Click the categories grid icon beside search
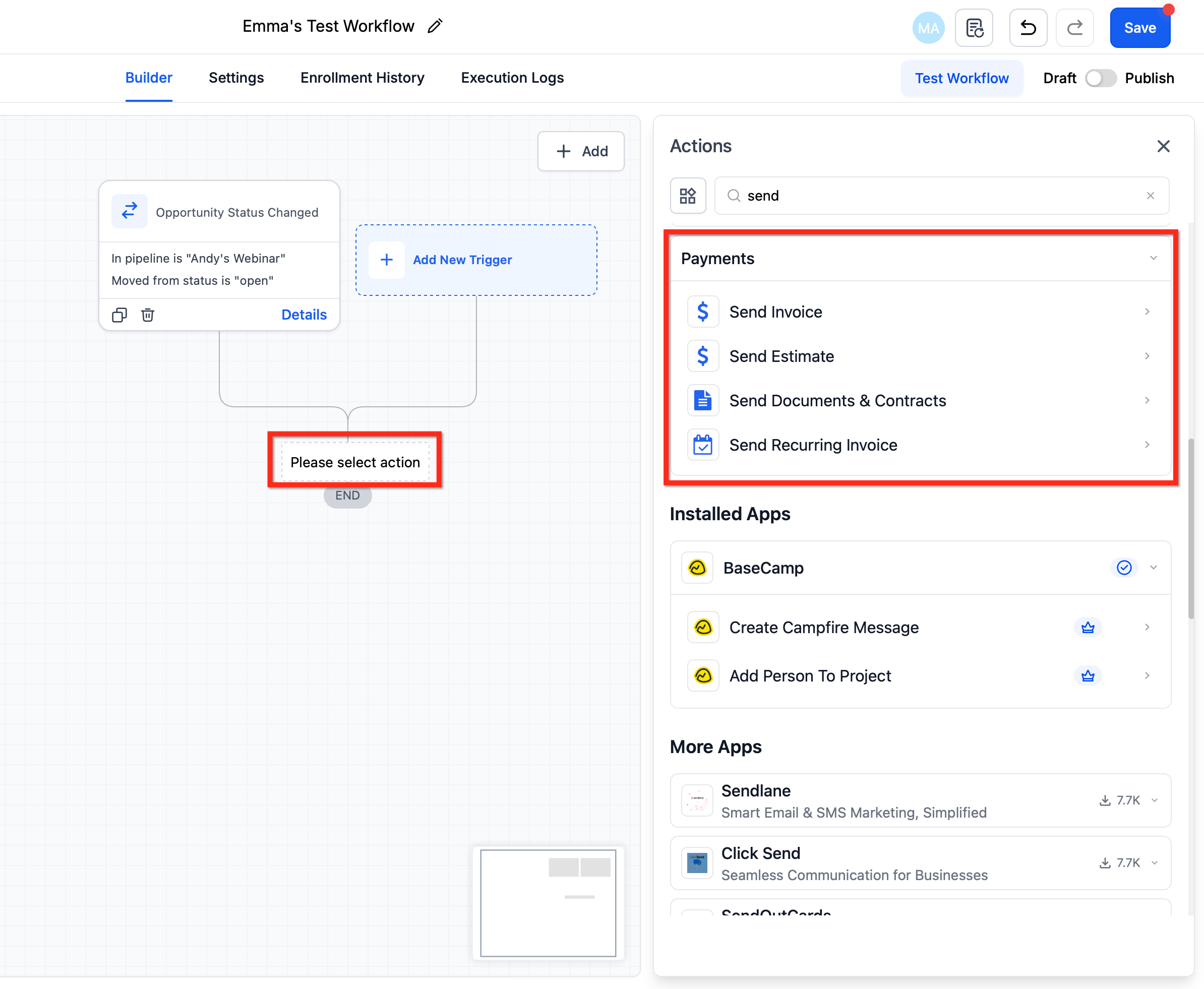 [x=688, y=196]
